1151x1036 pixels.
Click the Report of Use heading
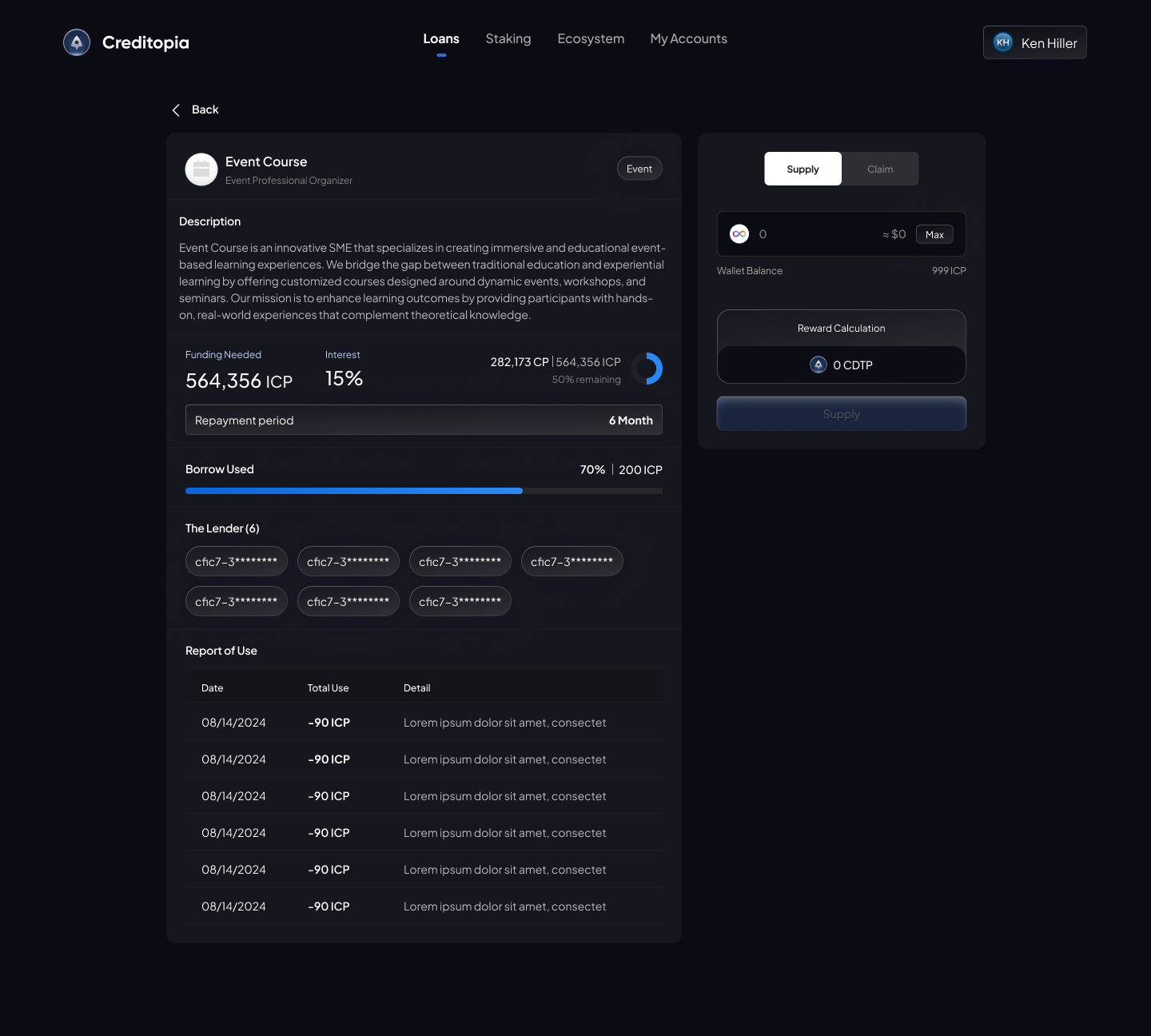[221, 651]
